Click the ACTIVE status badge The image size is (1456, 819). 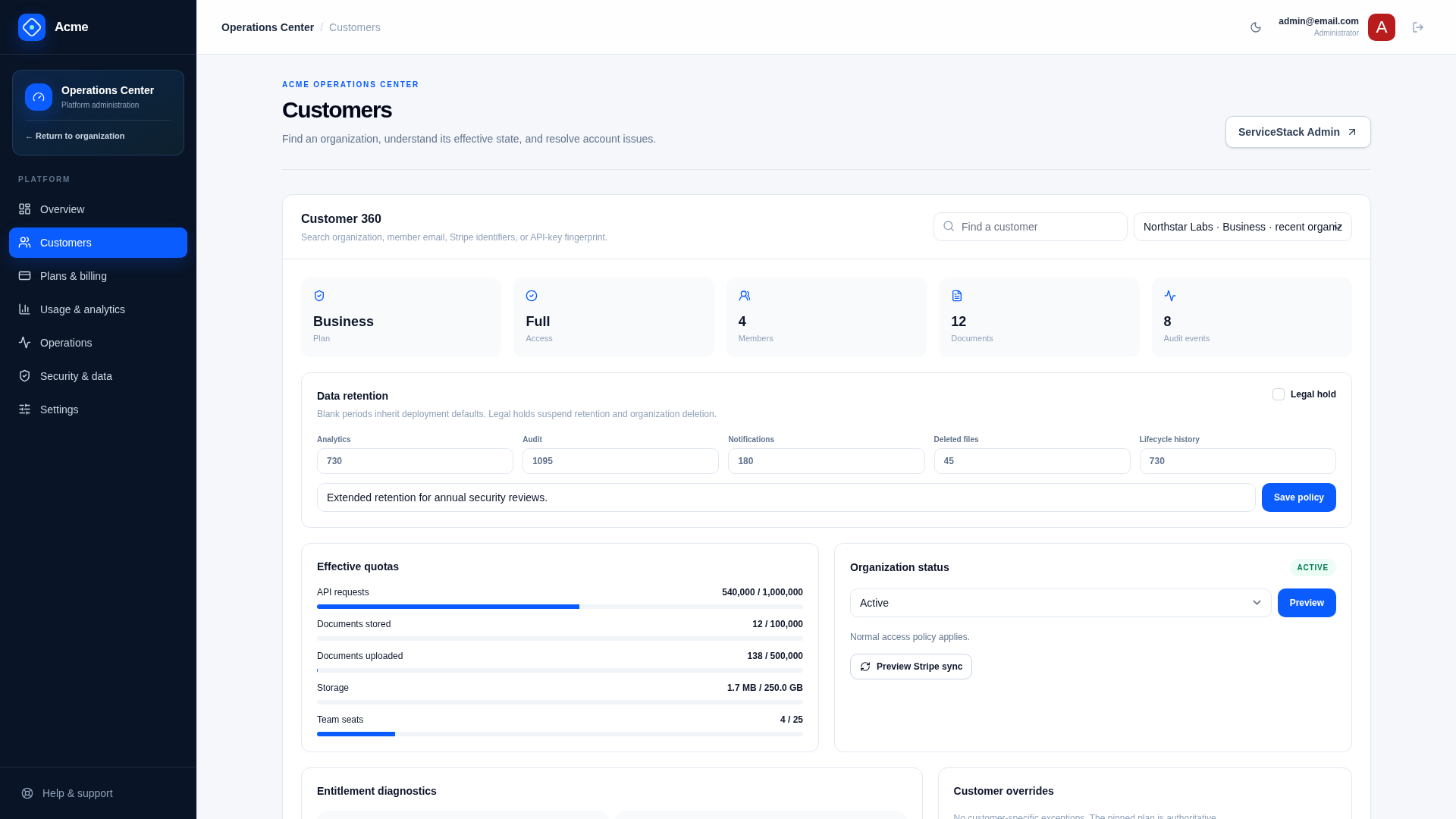coord(1313,567)
